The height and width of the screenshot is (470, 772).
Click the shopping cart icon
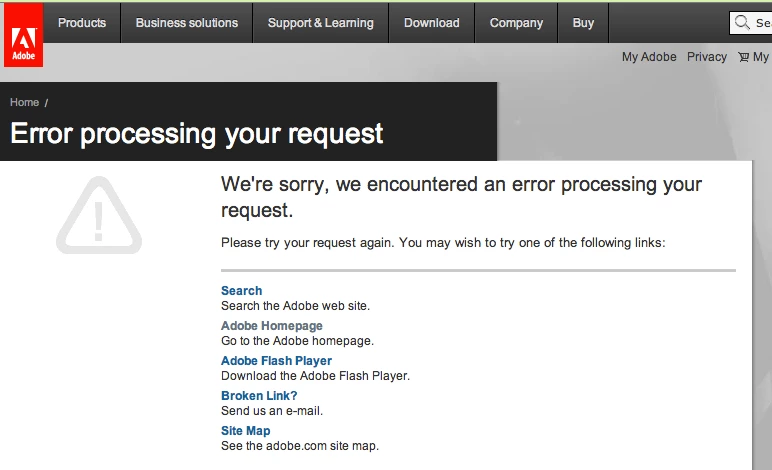[x=743, y=57]
